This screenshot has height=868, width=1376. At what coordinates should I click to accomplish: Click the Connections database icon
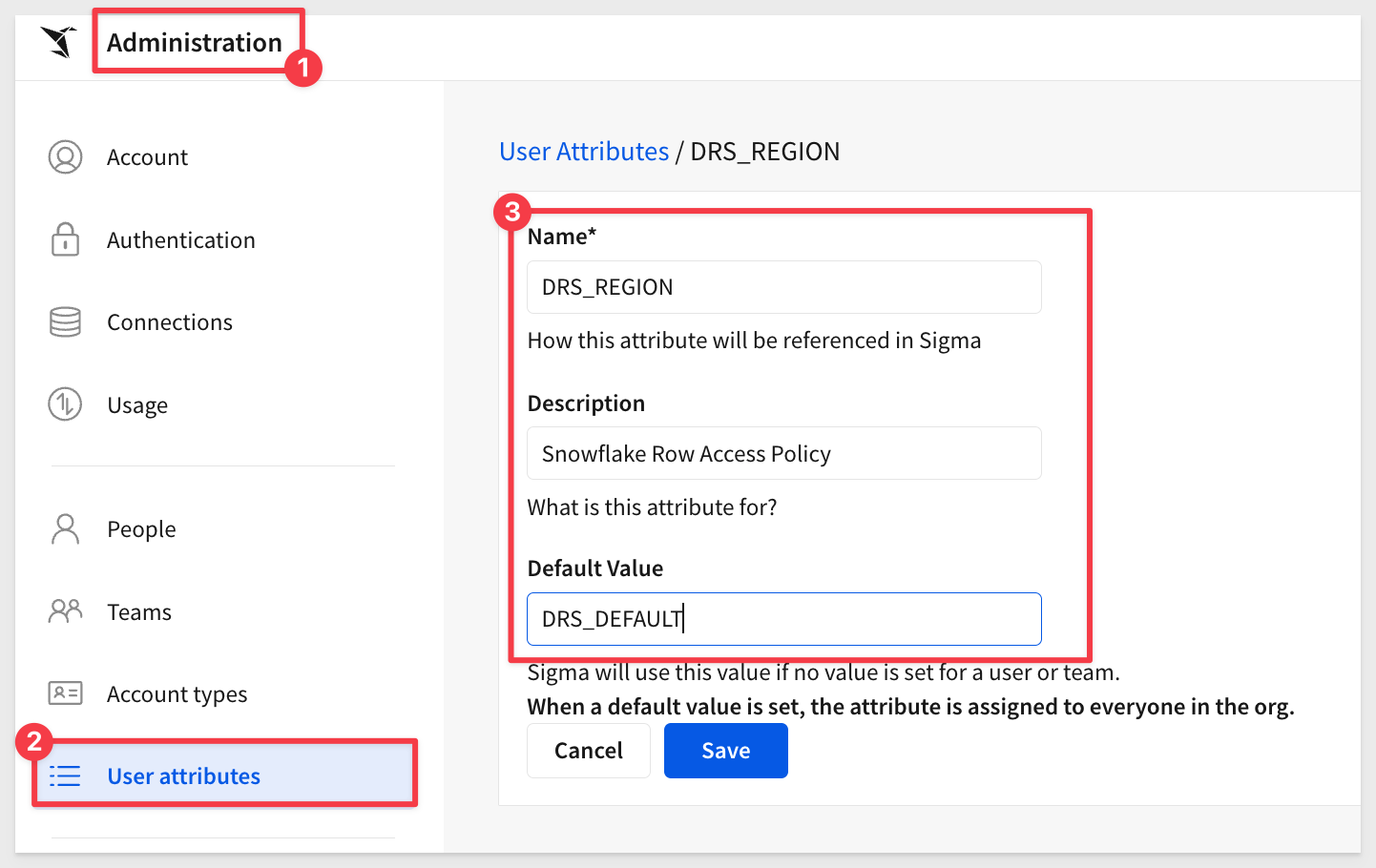(65, 322)
